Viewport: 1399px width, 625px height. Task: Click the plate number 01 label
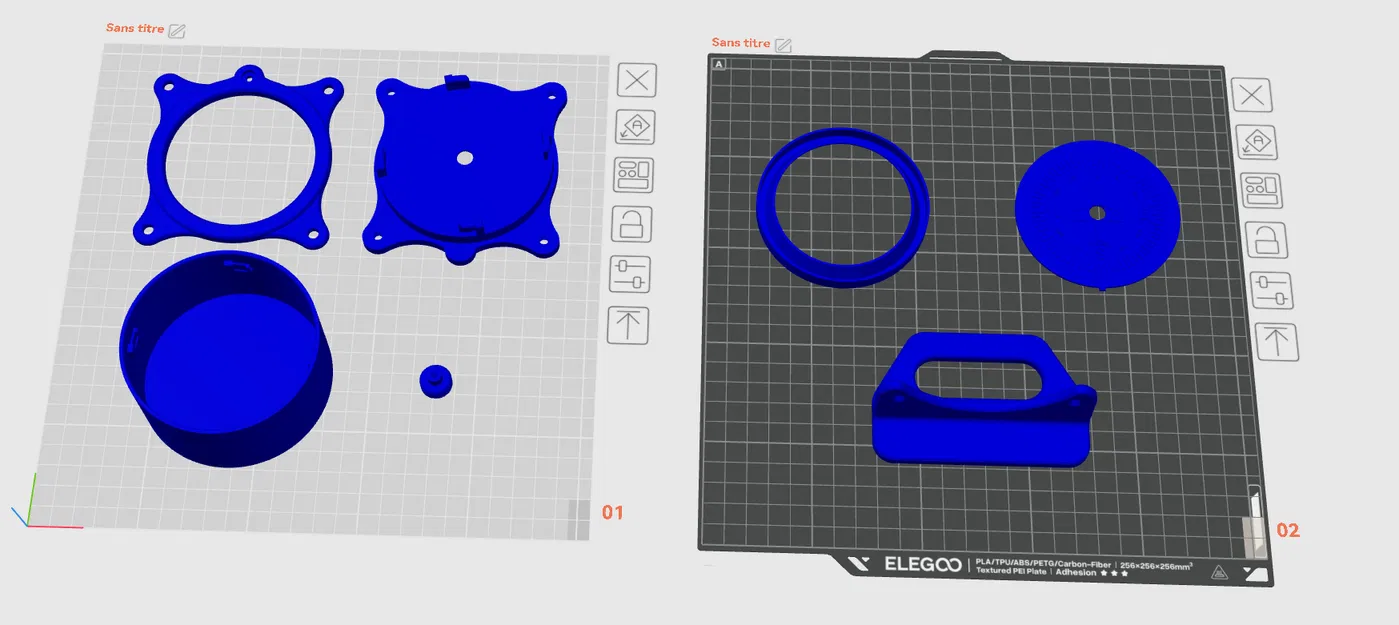[x=612, y=513]
